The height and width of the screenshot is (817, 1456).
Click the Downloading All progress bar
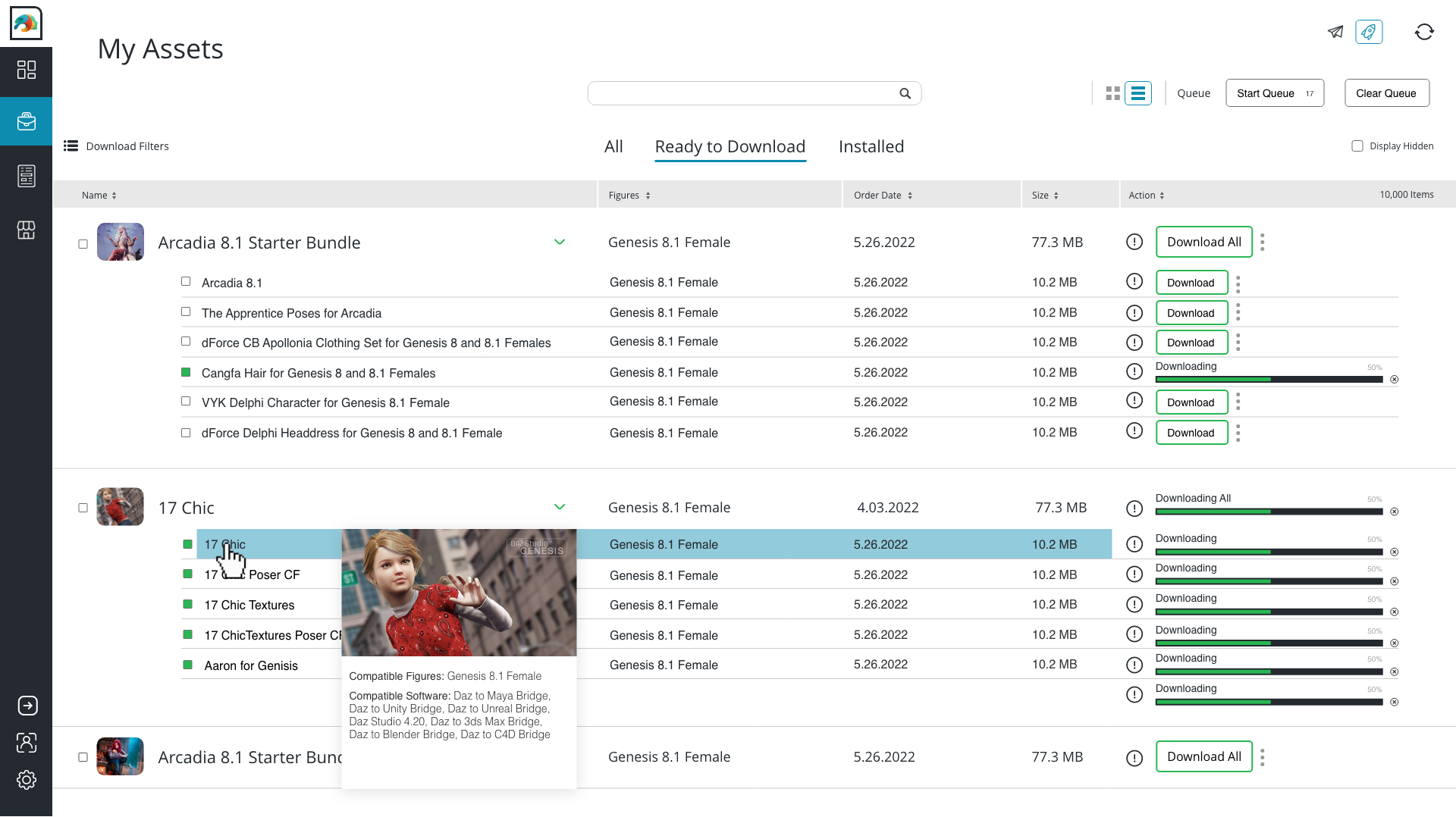click(1269, 512)
